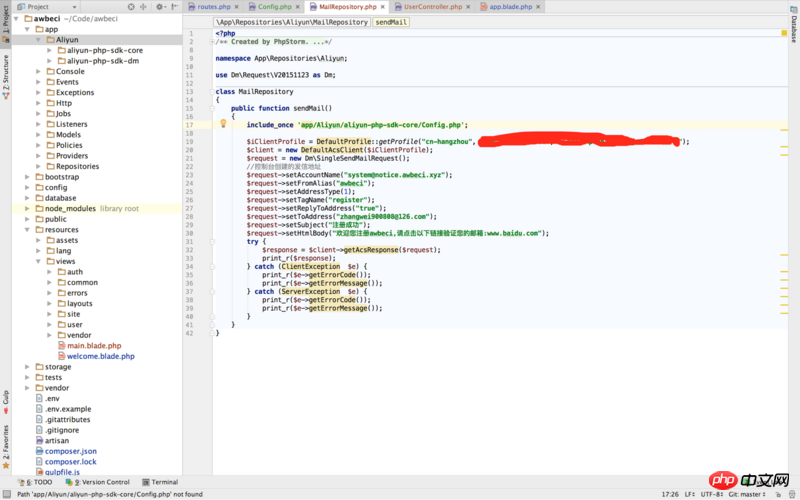Switch to the routes.php tab
The height and width of the screenshot is (500, 800).
coord(213,7)
